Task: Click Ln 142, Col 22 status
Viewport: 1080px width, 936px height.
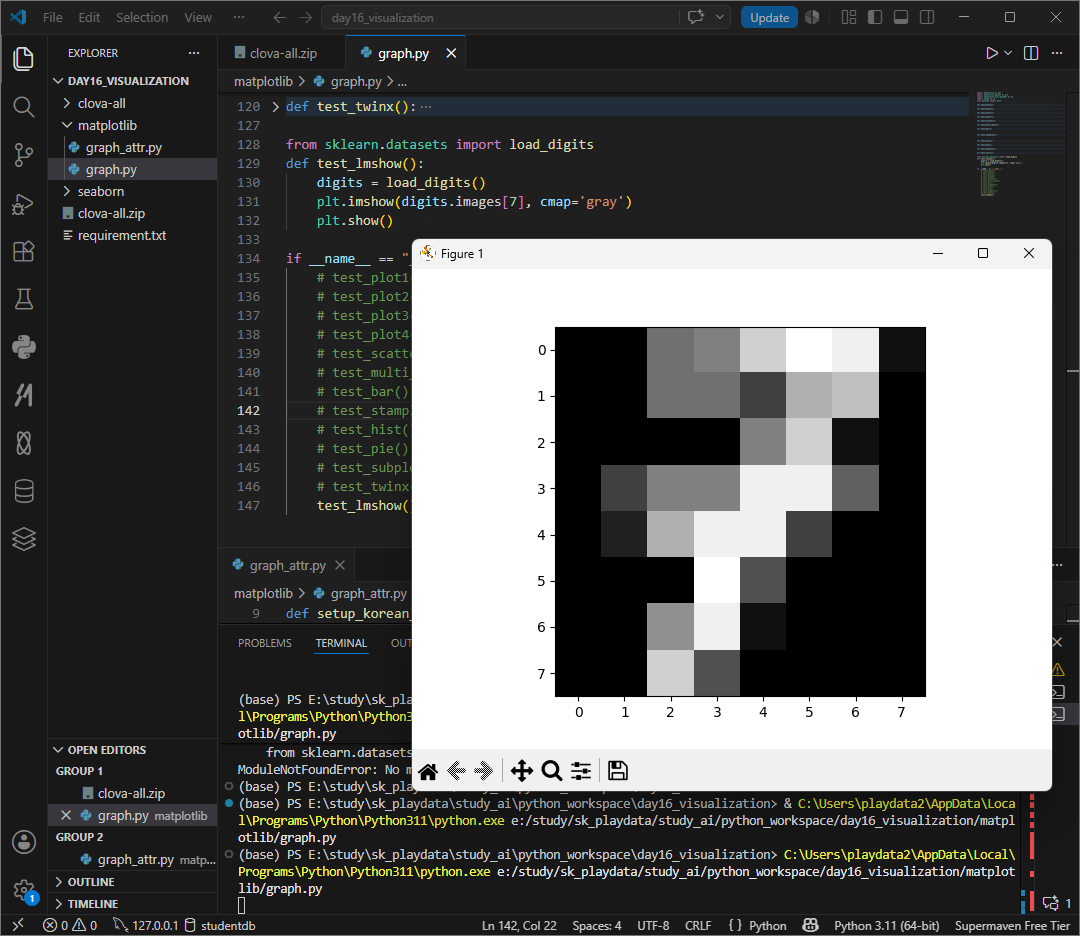Action: click(519, 925)
